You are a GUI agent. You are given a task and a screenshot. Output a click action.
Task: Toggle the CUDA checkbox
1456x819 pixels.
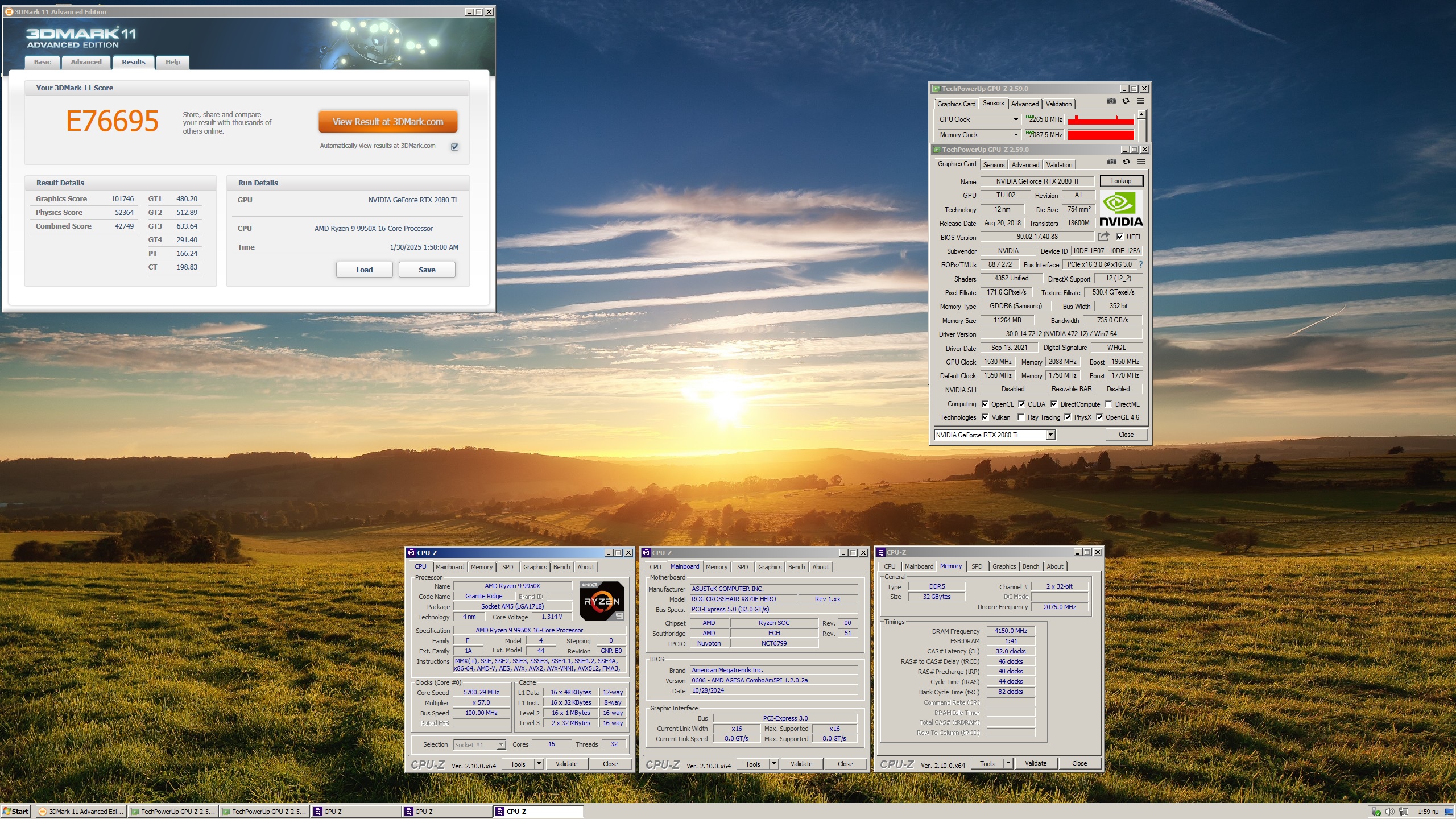pos(1021,404)
